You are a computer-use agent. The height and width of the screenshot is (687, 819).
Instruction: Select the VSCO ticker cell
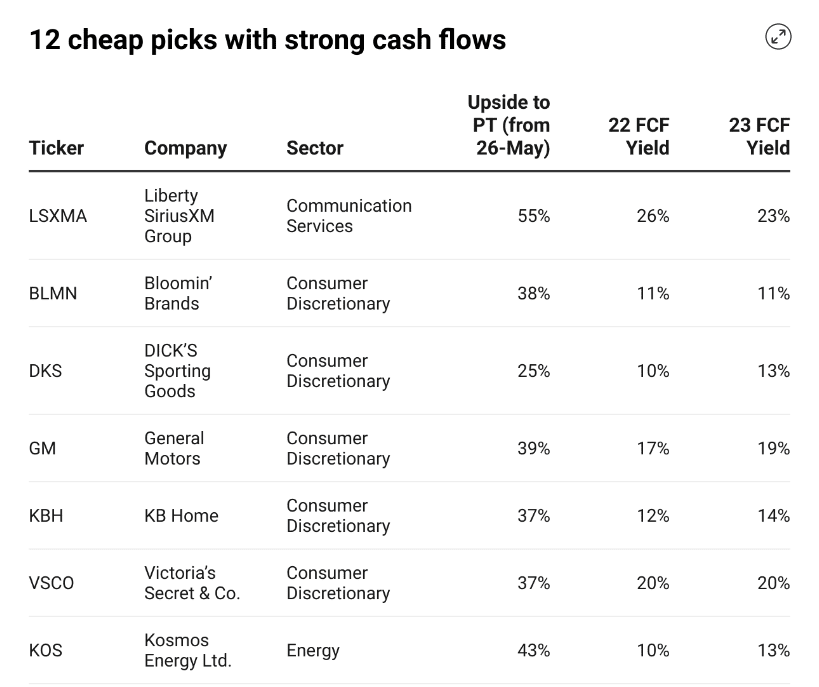(51, 583)
